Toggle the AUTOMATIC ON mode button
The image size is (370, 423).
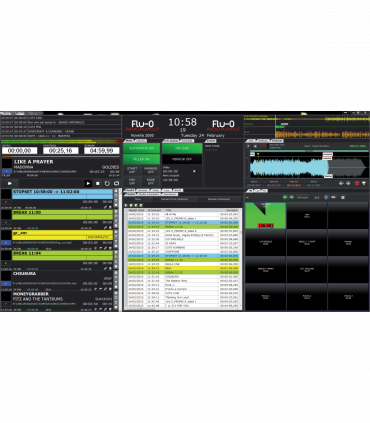click(141, 148)
